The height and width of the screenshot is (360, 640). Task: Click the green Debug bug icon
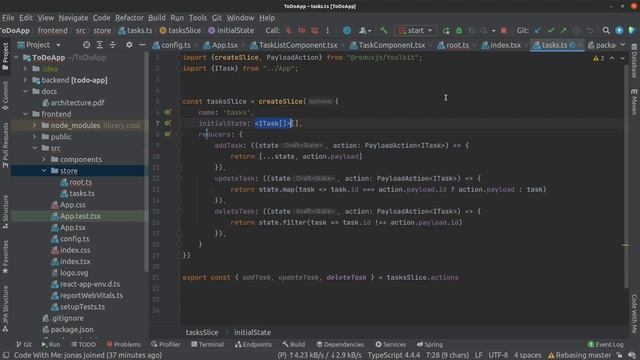point(459,31)
